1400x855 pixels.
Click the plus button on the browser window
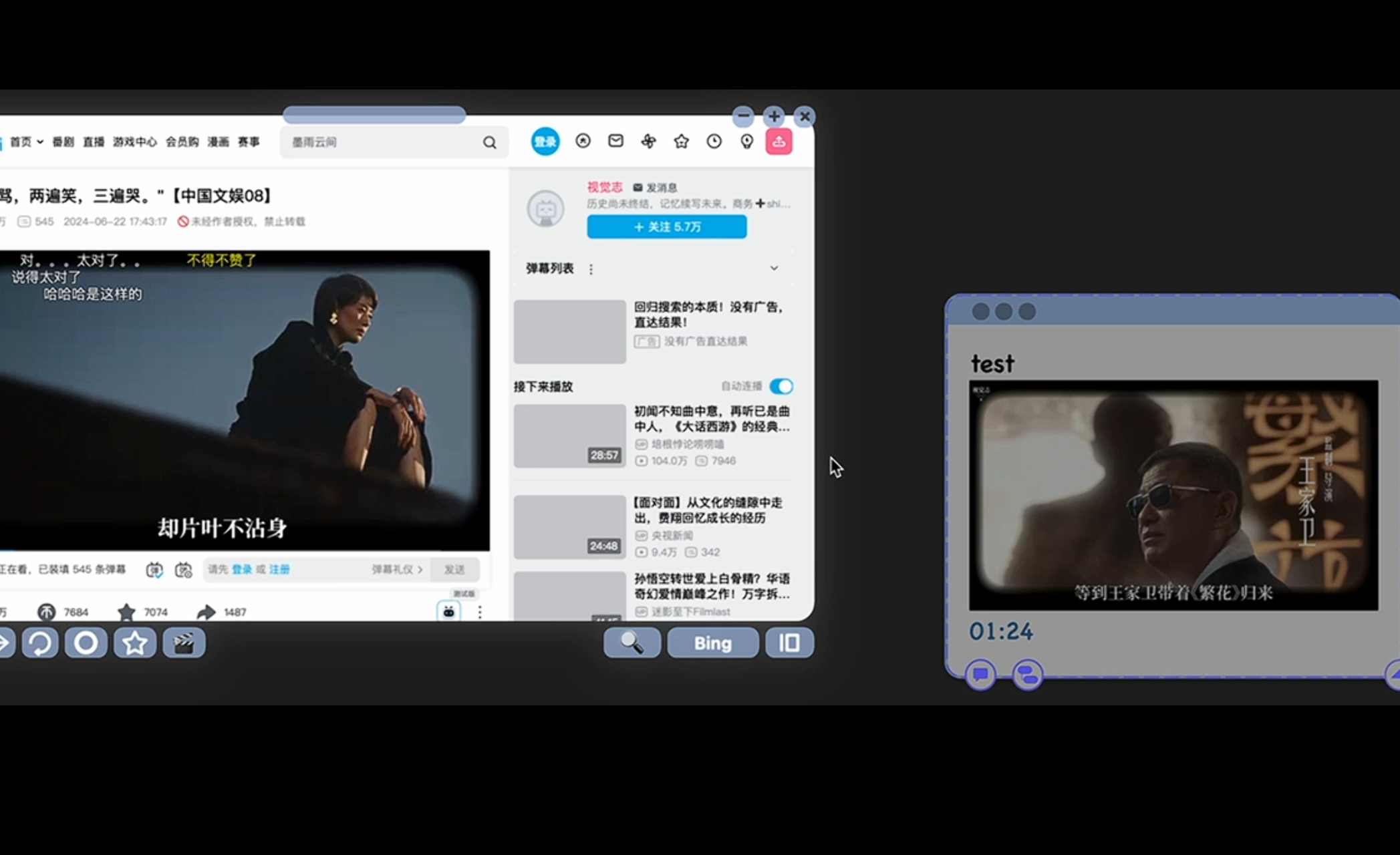(x=774, y=116)
